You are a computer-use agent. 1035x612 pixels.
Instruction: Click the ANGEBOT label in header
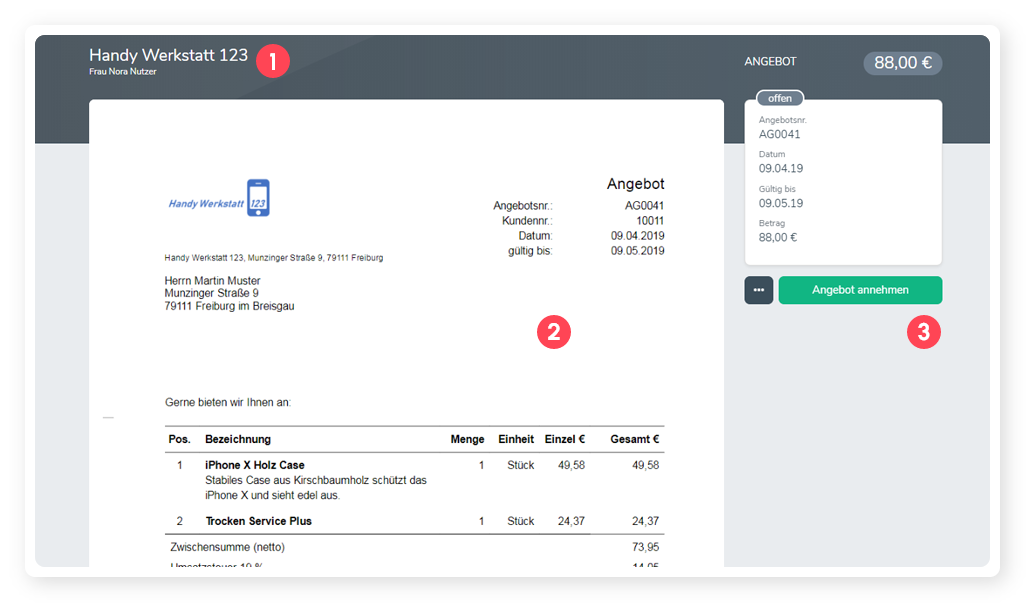tap(770, 62)
